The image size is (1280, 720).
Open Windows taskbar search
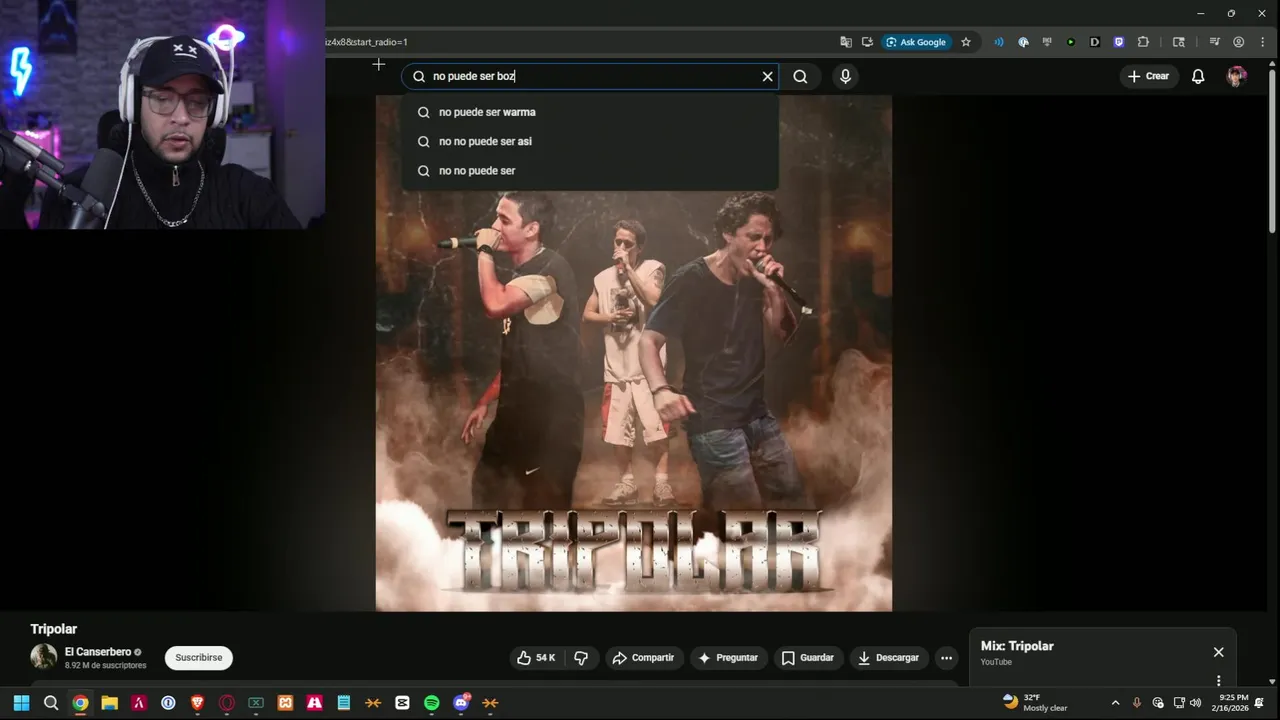51,702
